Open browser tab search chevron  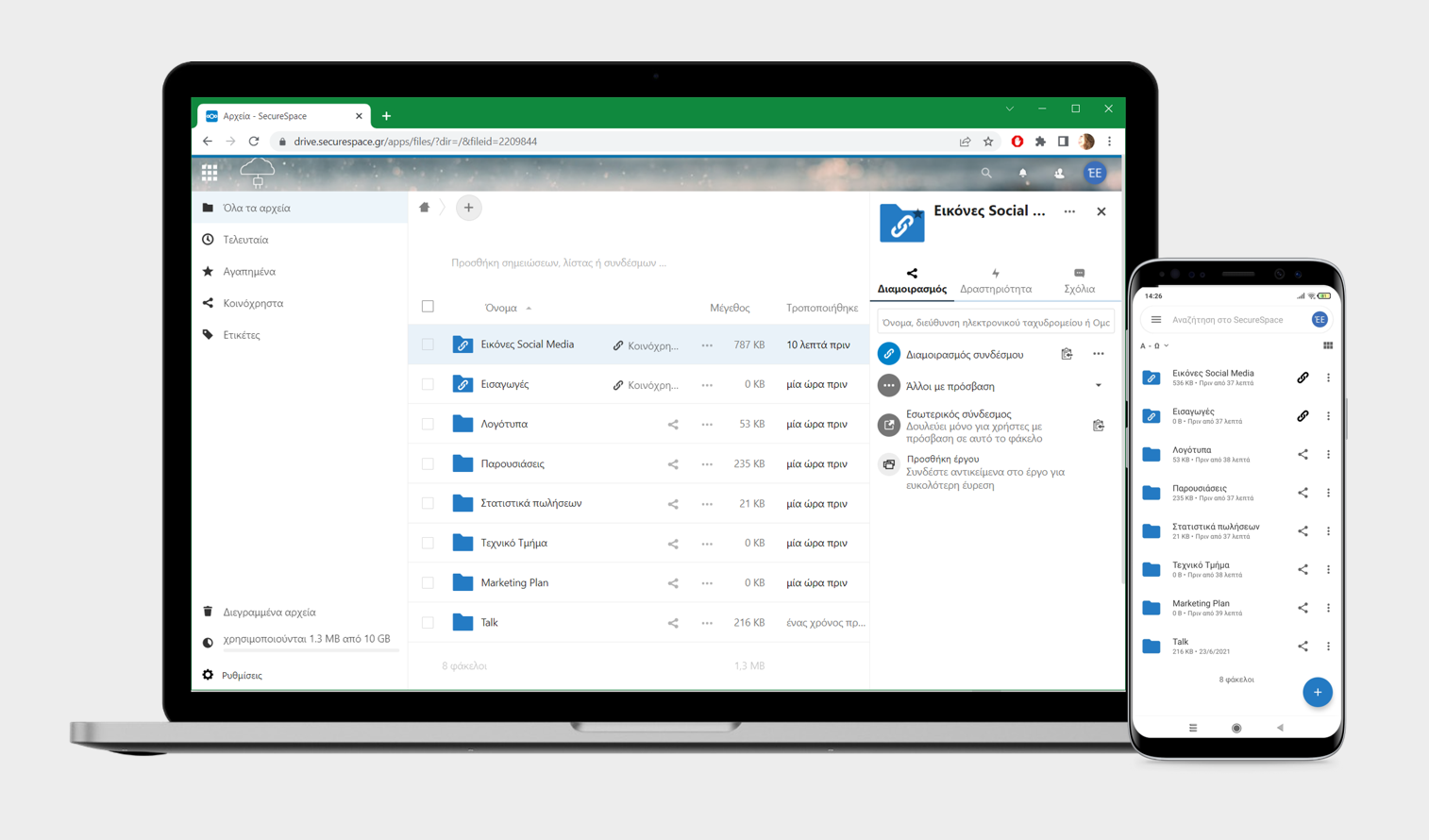(x=1009, y=109)
